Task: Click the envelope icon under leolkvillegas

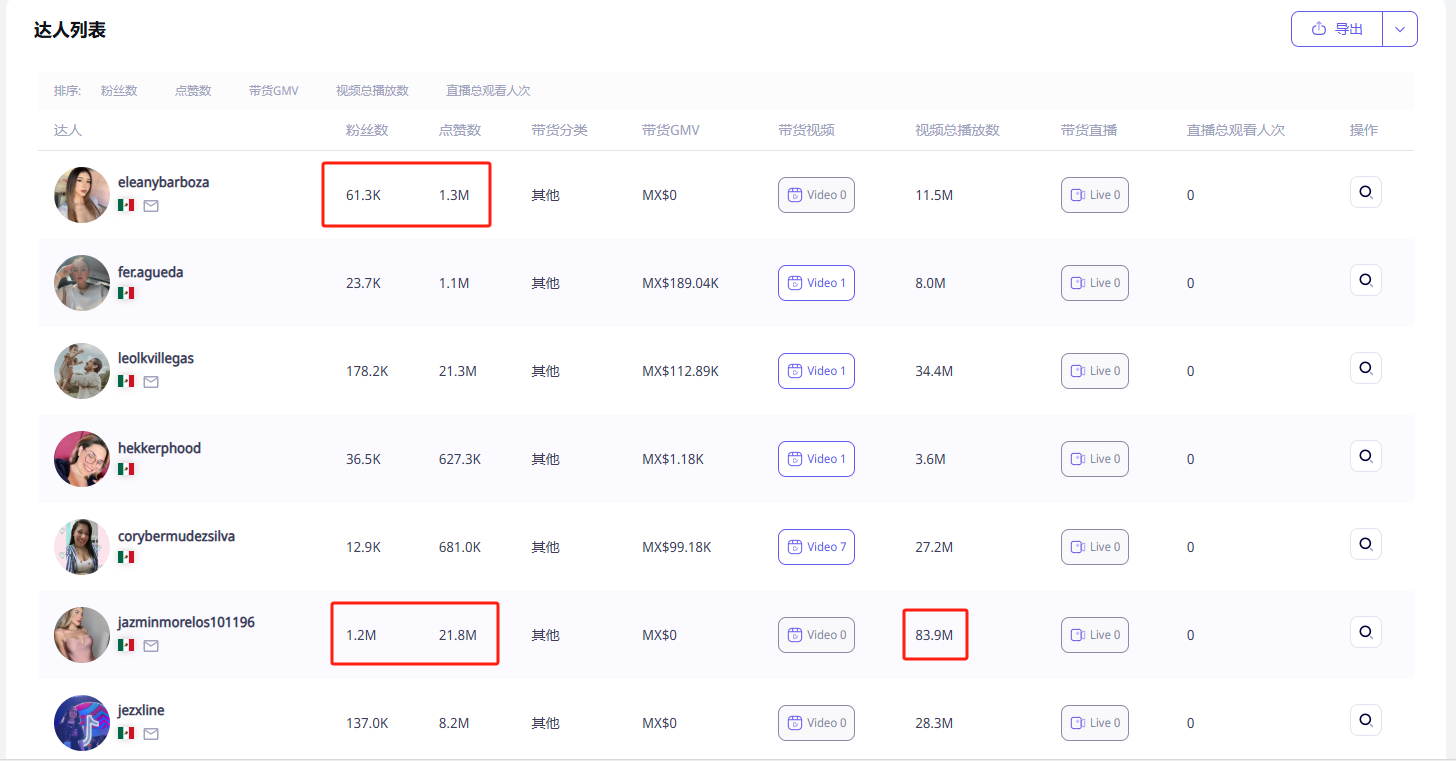Action: point(151,382)
